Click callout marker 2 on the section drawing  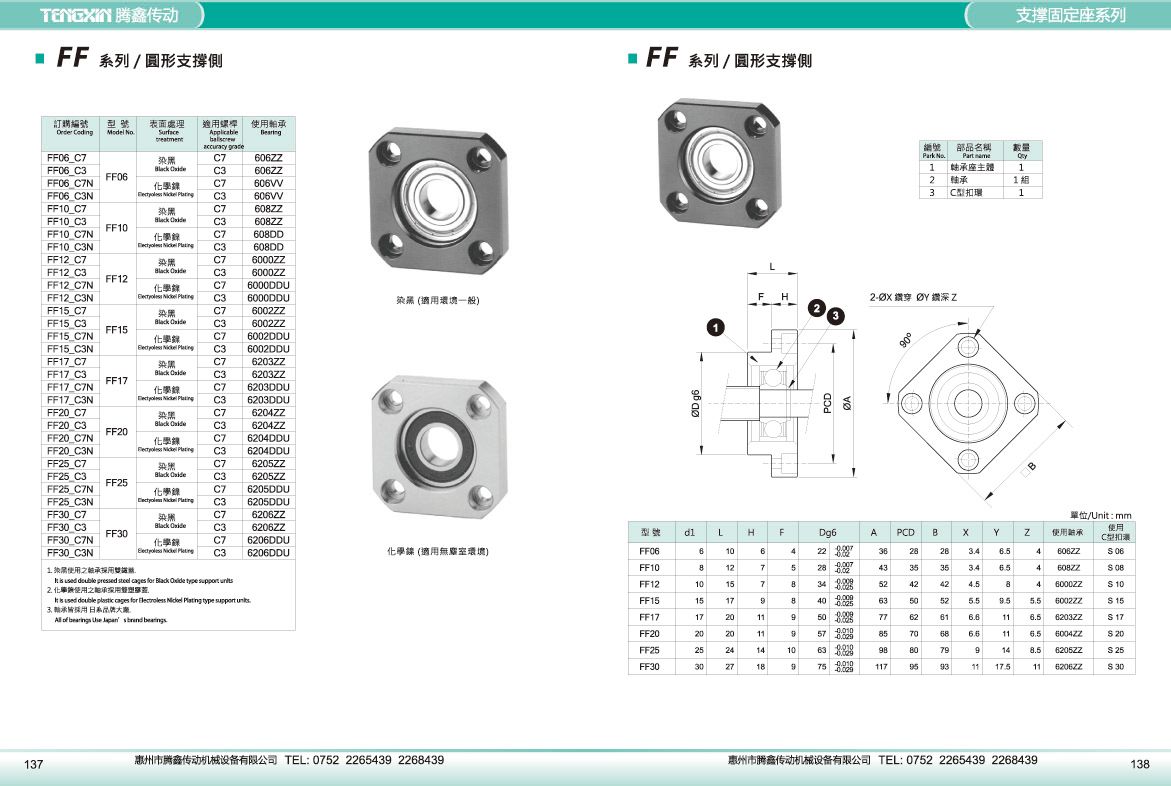pos(817,308)
